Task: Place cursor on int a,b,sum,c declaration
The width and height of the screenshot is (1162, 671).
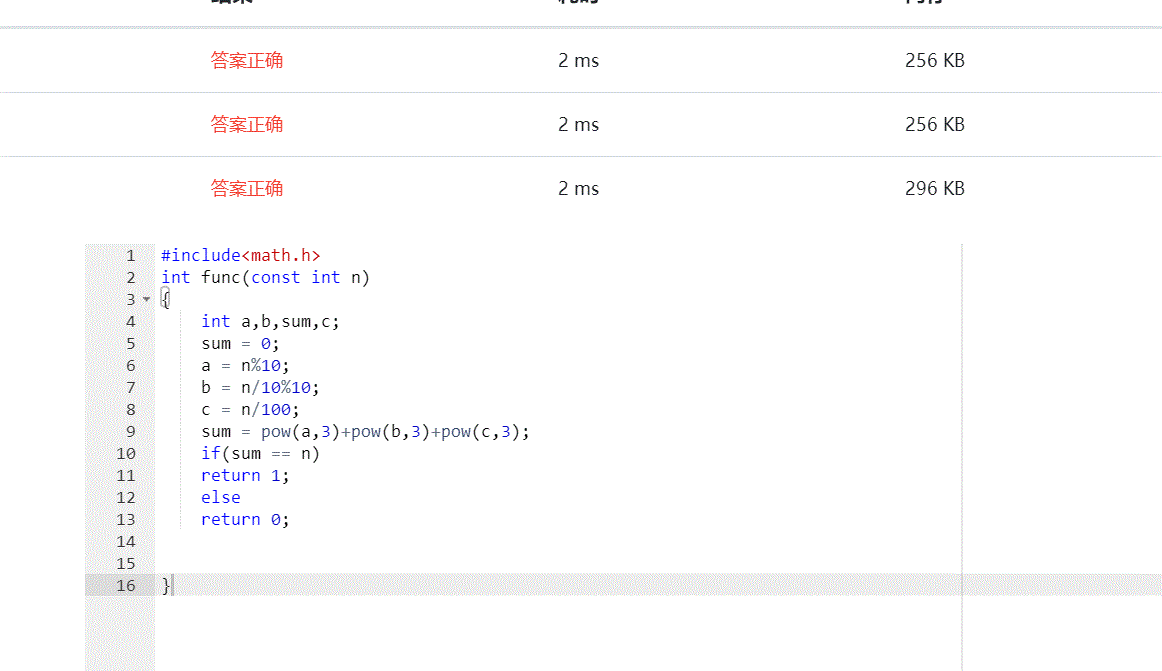Action: (x=270, y=322)
